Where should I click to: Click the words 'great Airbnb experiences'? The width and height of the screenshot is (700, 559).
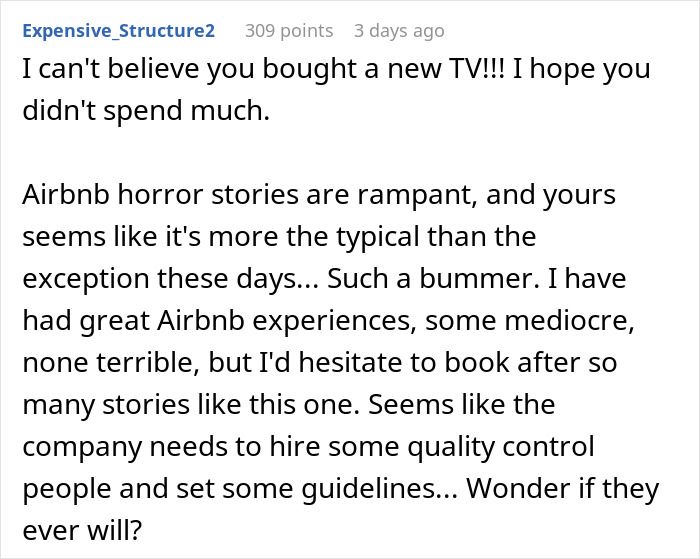244,321
